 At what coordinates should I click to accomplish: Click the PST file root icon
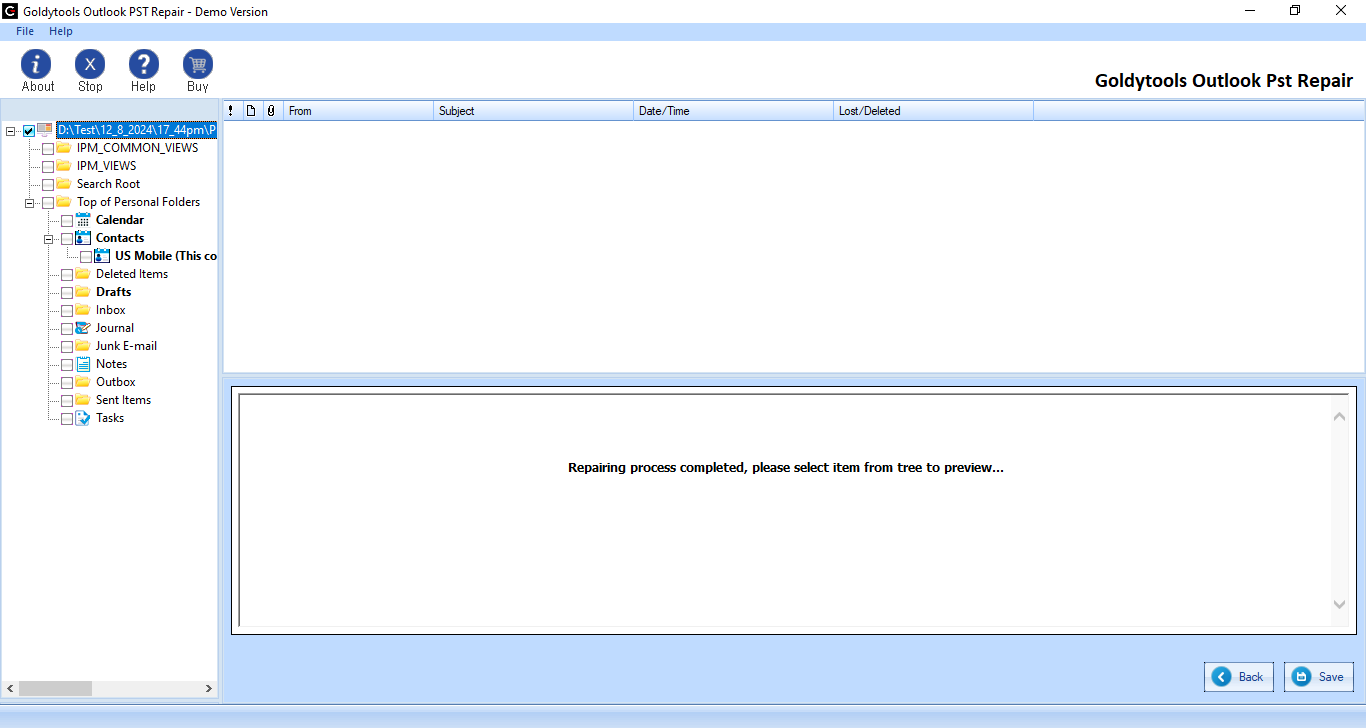(45, 130)
